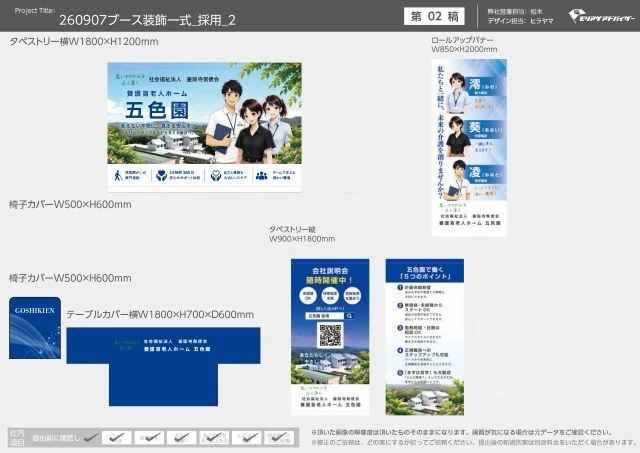The width and height of the screenshot is (640, 453).
Task: Click the team of people icon
Action: 262,175
